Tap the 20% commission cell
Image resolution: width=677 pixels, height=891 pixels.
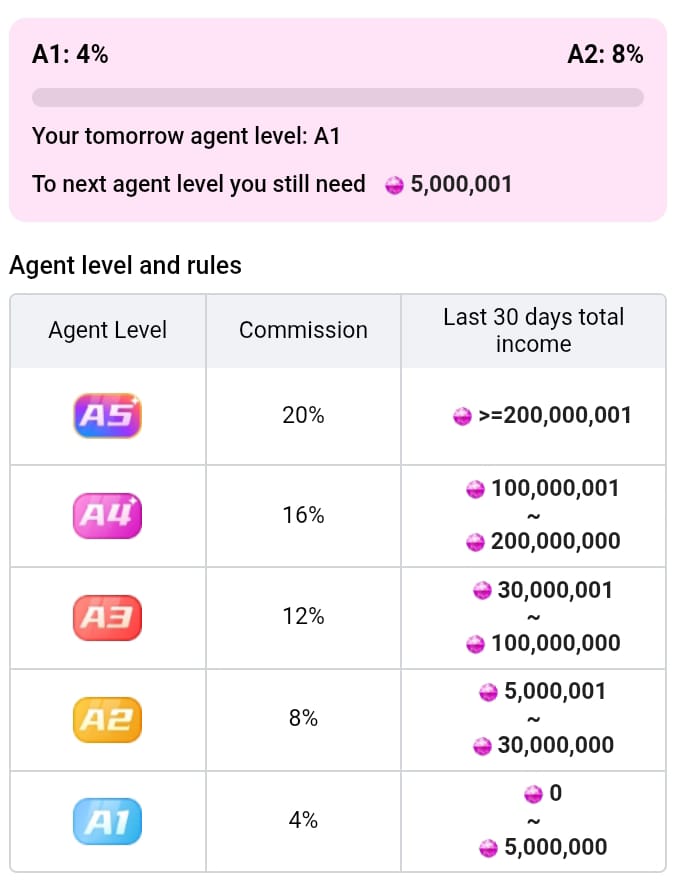[303, 416]
